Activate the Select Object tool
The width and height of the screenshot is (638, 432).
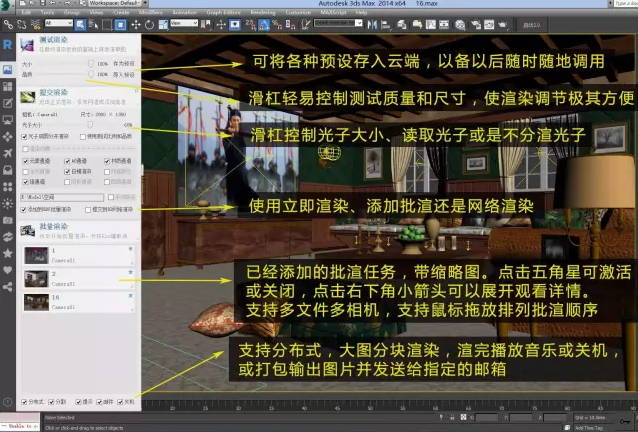80,25
